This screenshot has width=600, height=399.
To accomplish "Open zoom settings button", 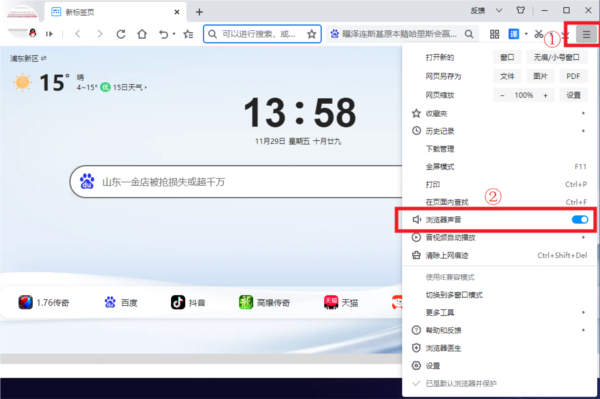I will 573,95.
